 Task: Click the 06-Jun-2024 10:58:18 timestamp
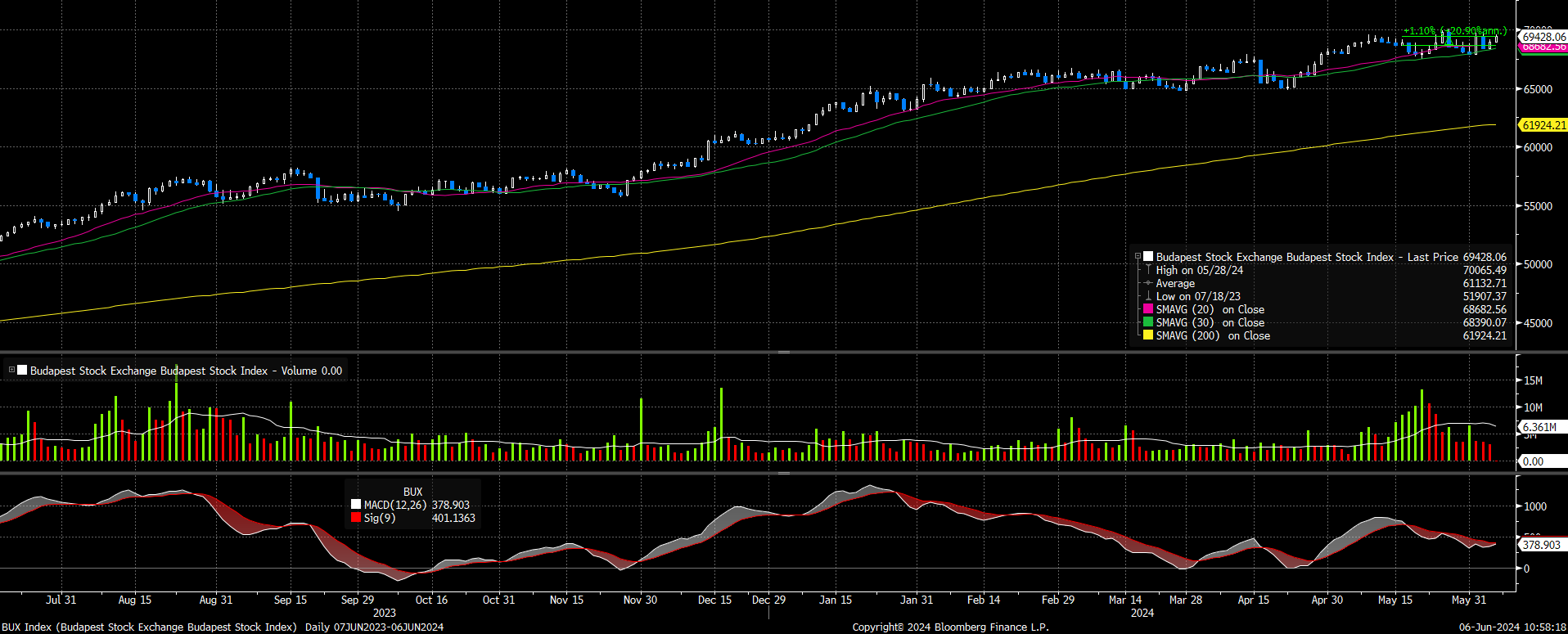click(x=1512, y=627)
